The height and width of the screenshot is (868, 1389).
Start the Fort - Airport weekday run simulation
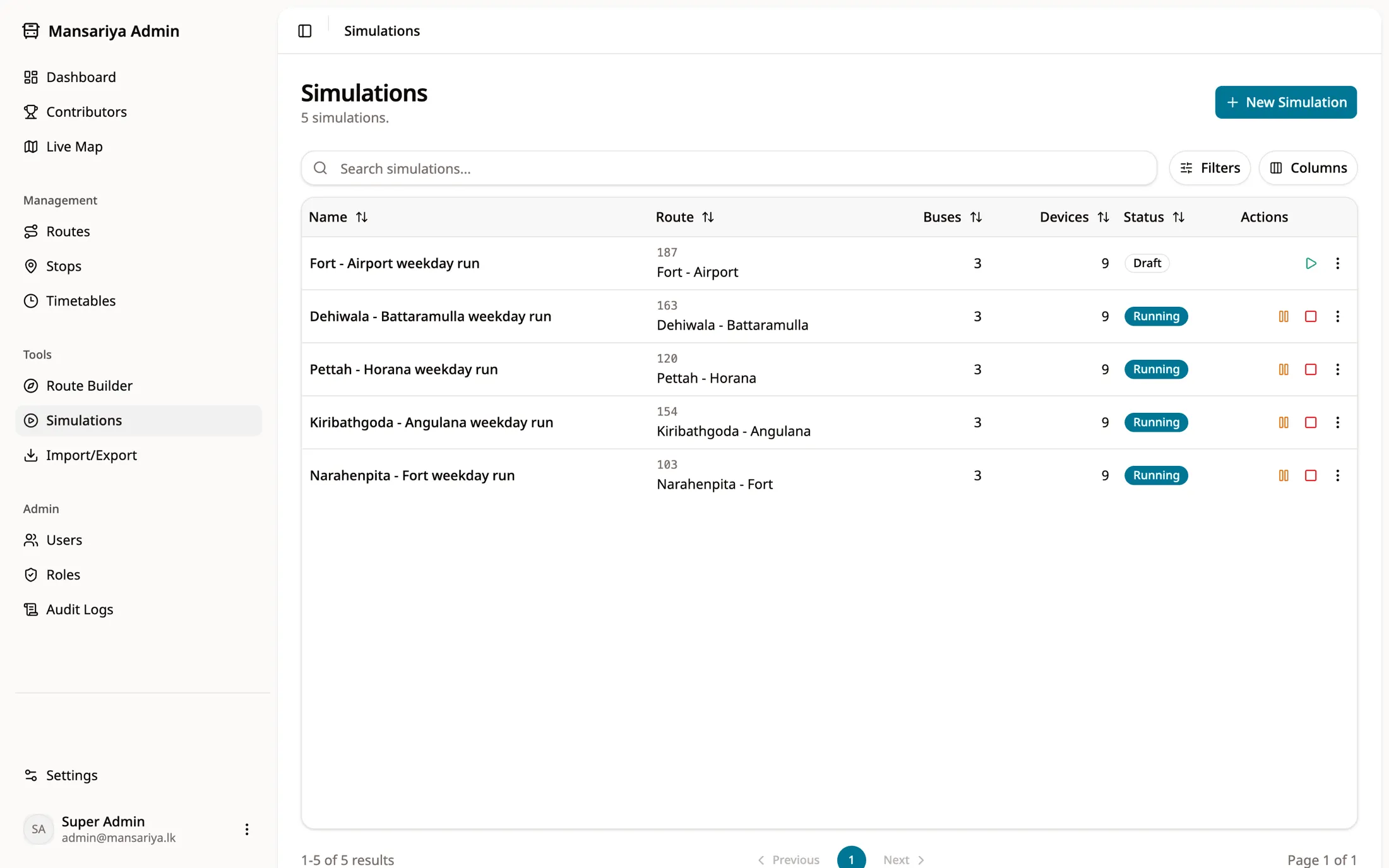1311,263
